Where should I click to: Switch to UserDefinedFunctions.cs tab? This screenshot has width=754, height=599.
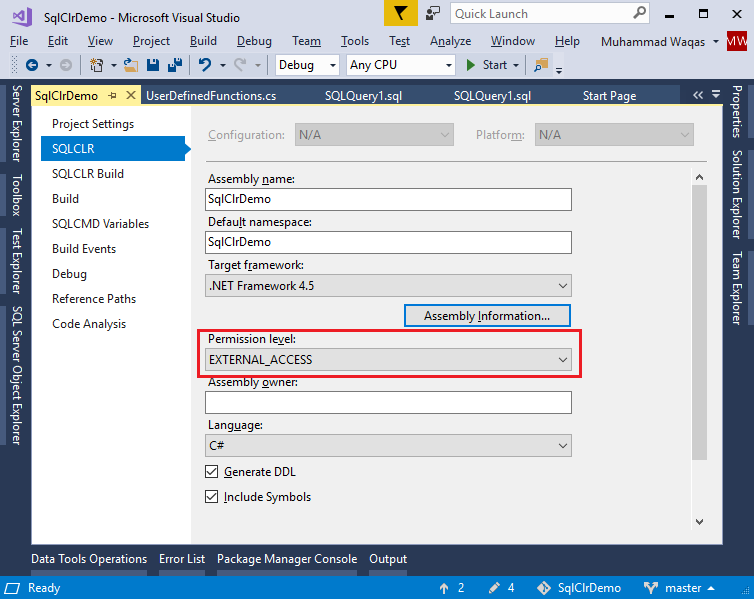pyautogui.click(x=211, y=96)
